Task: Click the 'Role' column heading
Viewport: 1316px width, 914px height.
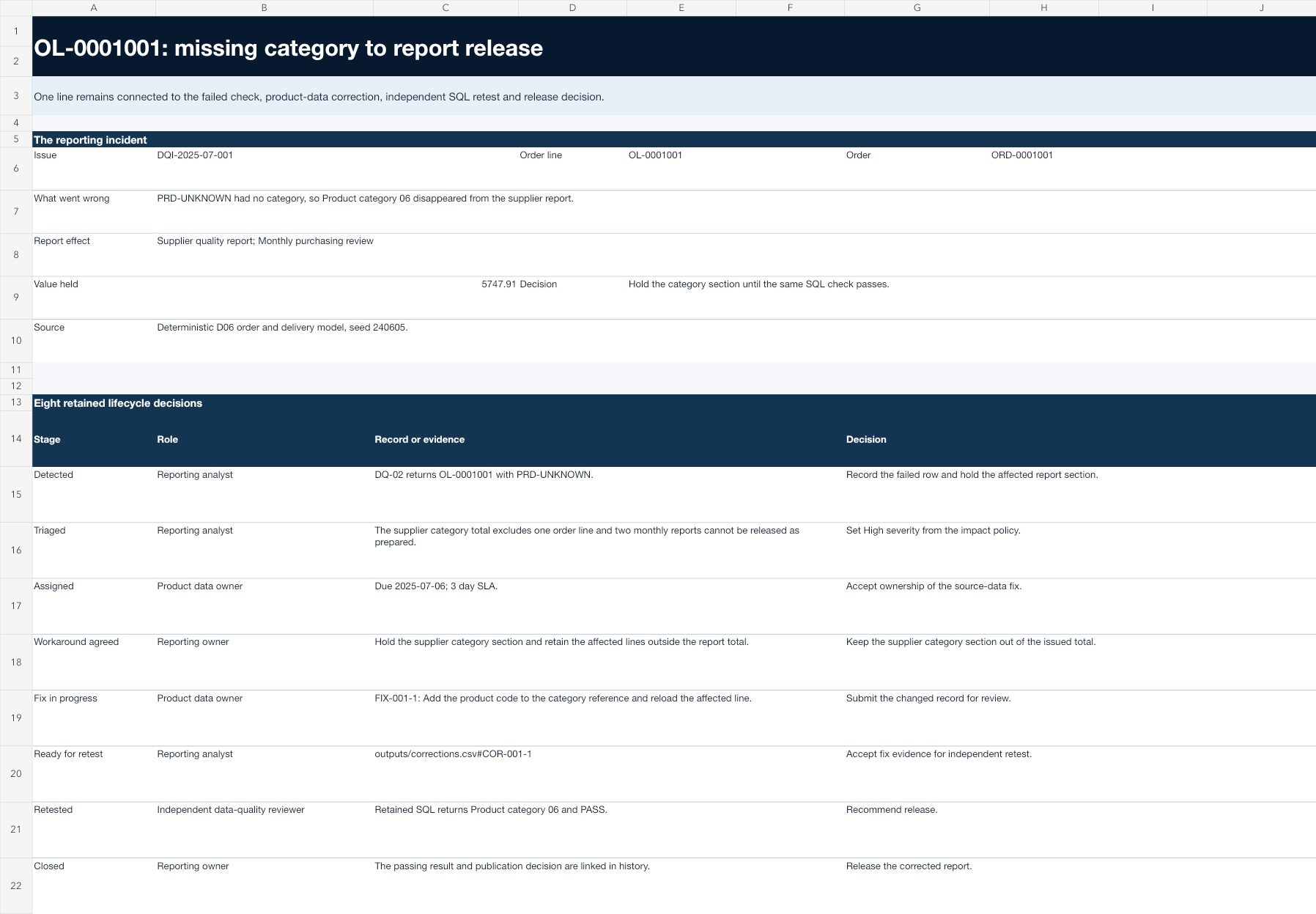Action: pos(167,440)
